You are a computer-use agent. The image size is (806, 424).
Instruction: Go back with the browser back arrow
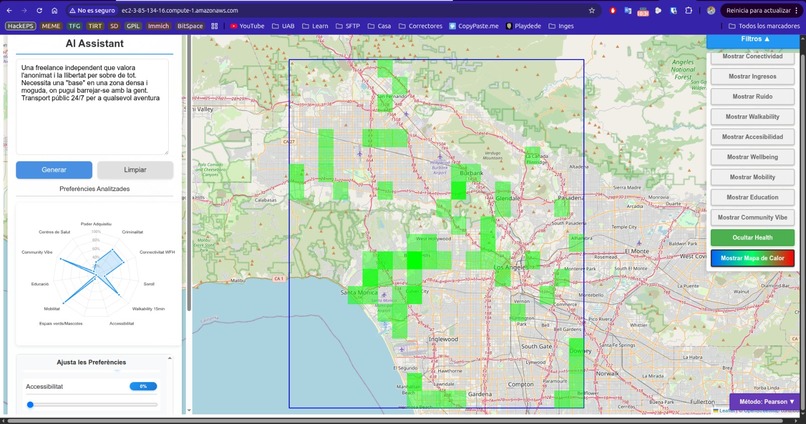coord(9,10)
